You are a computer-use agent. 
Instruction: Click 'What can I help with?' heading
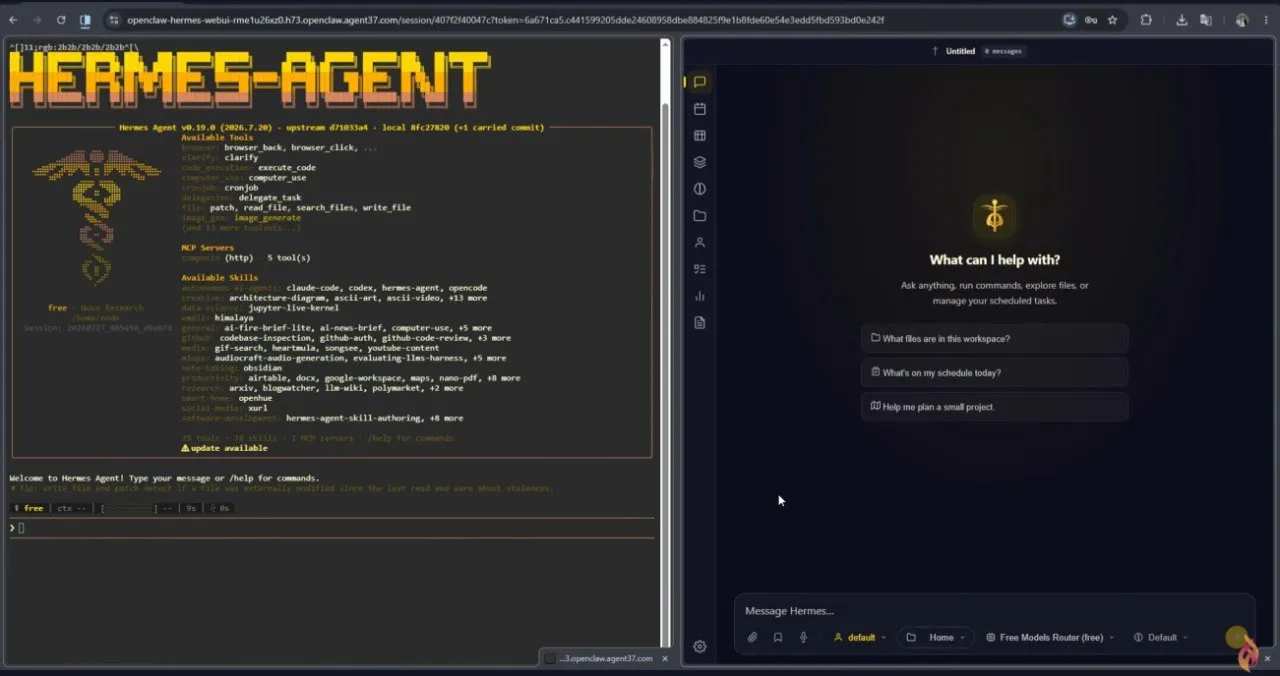tap(994, 260)
